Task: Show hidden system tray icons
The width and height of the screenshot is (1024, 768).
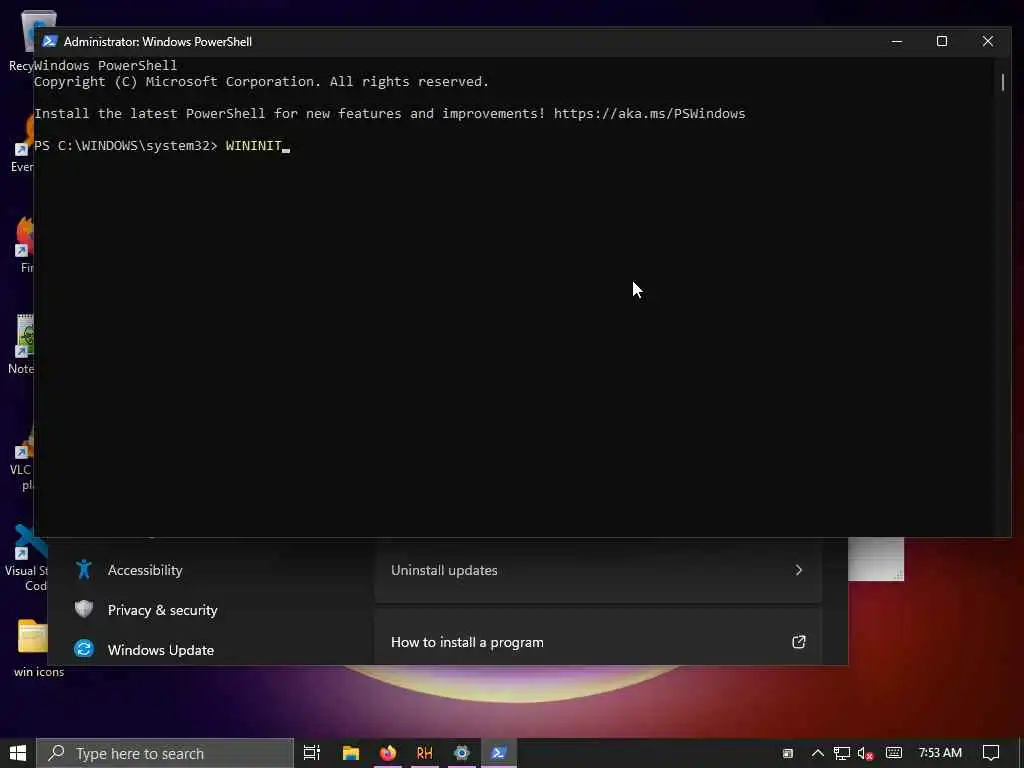Action: tap(818, 753)
